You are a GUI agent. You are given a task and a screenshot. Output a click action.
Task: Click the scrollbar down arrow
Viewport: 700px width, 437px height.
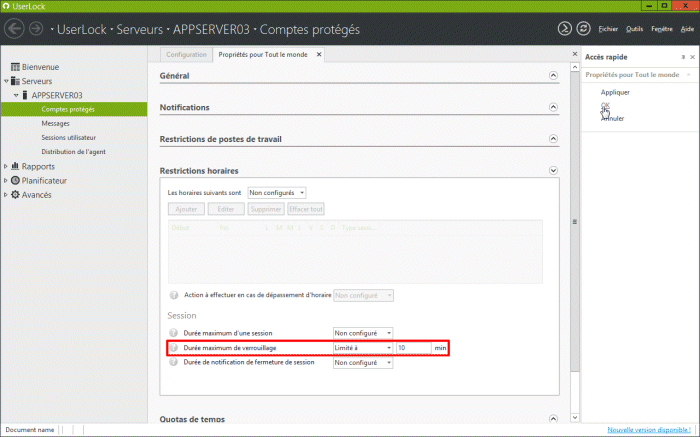click(x=575, y=418)
